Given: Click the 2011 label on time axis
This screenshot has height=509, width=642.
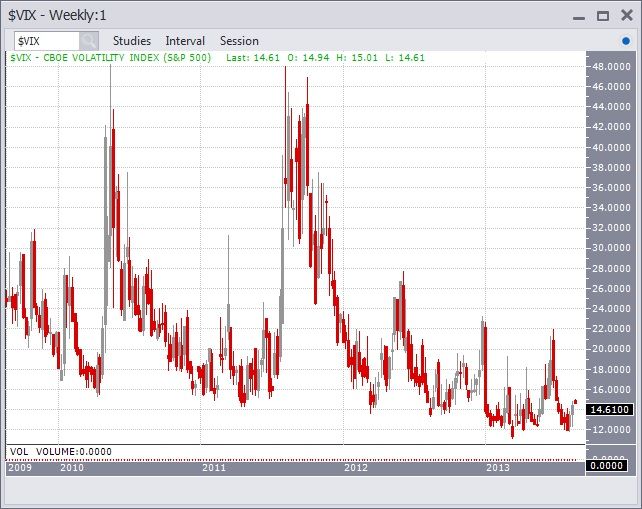Looking at the screenshot, I should pyautogui.click(x=214, y=468).
